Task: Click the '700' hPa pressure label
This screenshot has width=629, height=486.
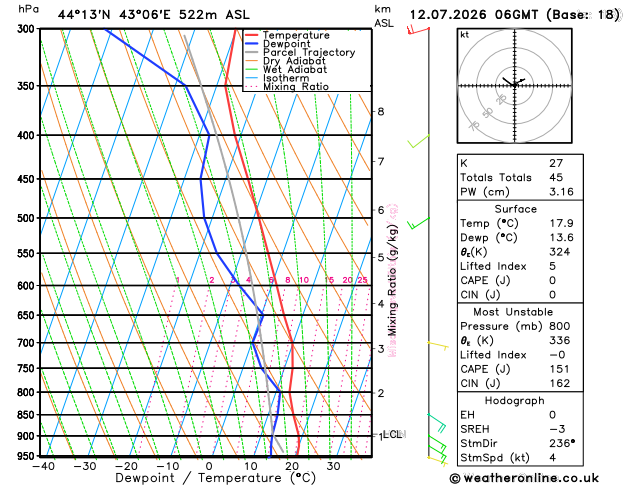Action: click(28, 343)
